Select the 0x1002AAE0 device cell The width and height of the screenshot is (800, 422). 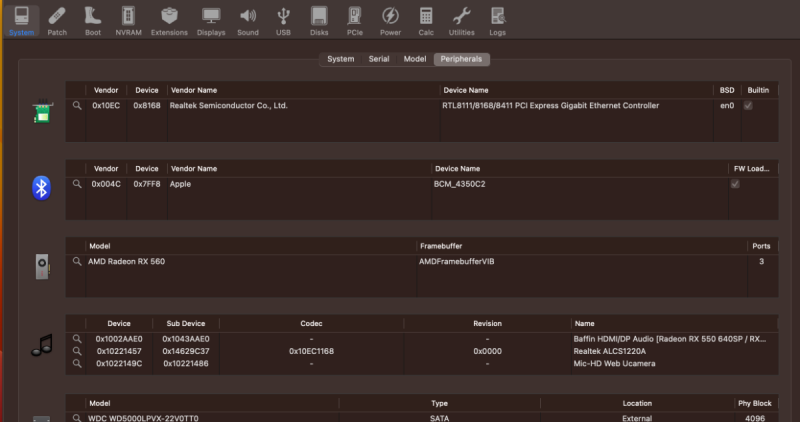[119, 339]
